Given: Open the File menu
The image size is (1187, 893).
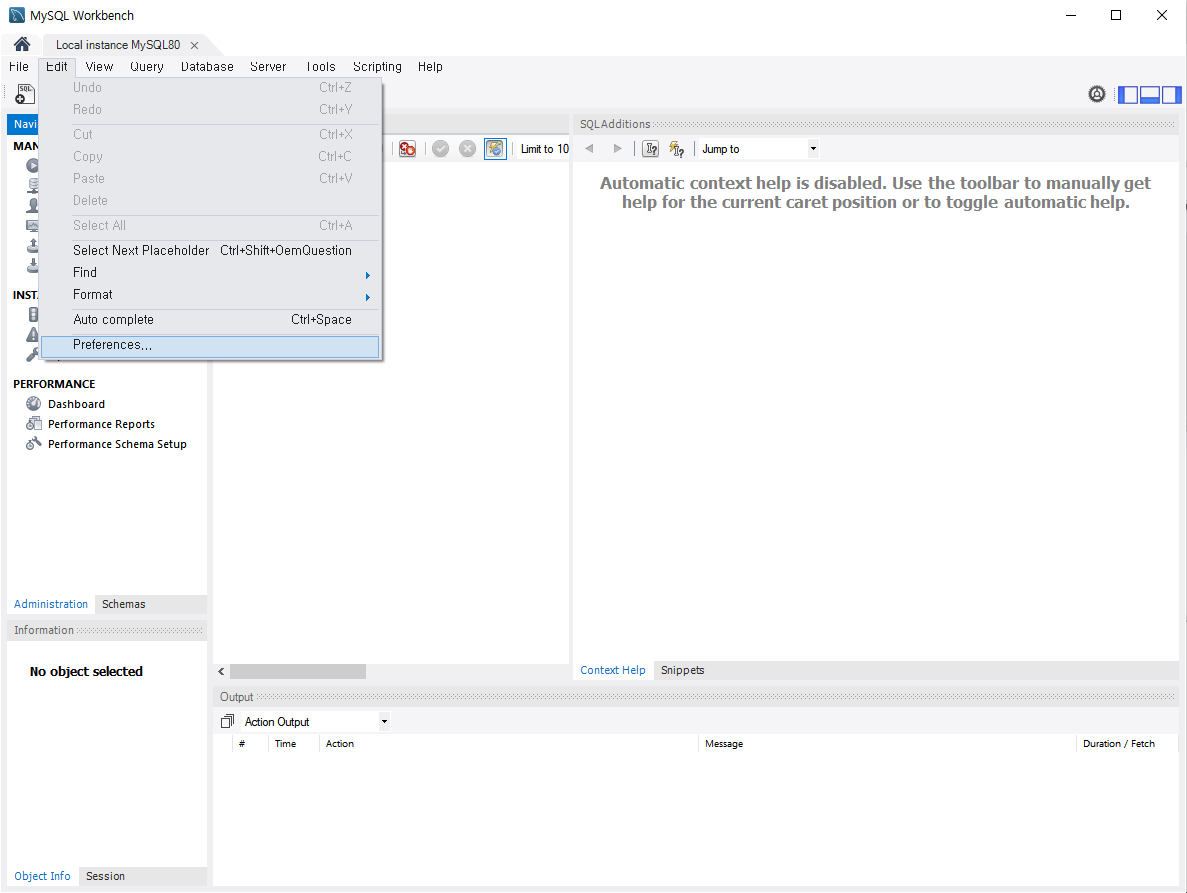Looking at the screenshot, I should pyautogui.click(x=19, y=67).
